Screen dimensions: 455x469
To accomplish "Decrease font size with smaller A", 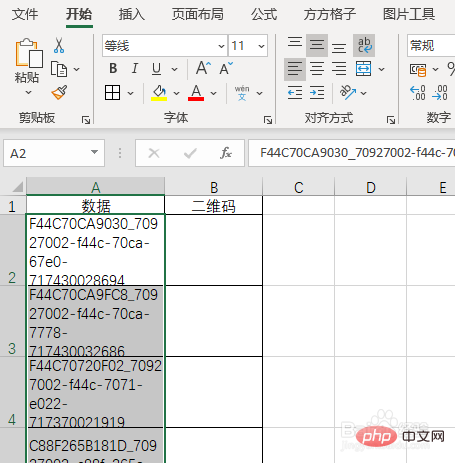I will [226, 68].
